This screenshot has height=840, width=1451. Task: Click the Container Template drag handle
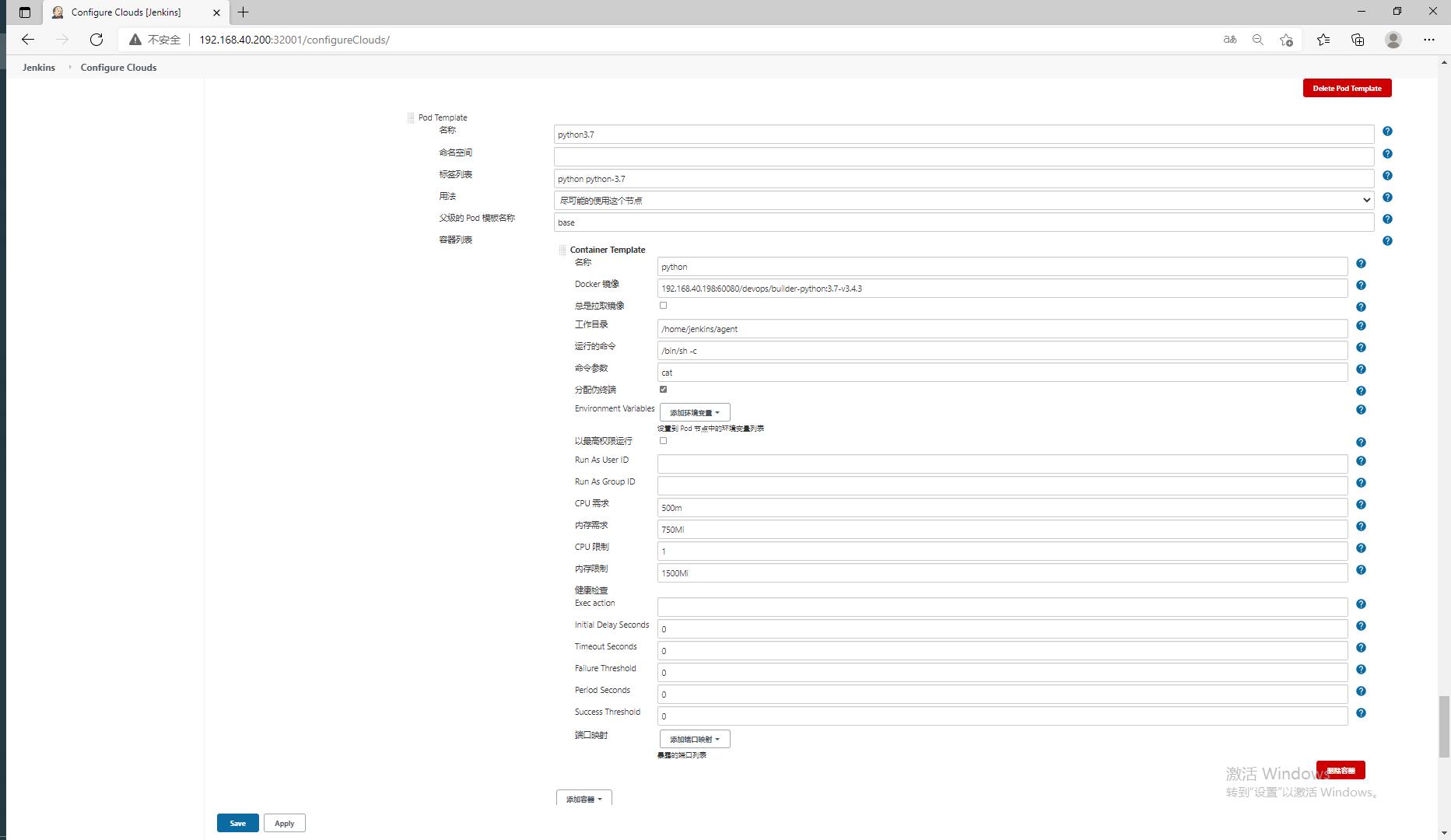pos(563,250)
